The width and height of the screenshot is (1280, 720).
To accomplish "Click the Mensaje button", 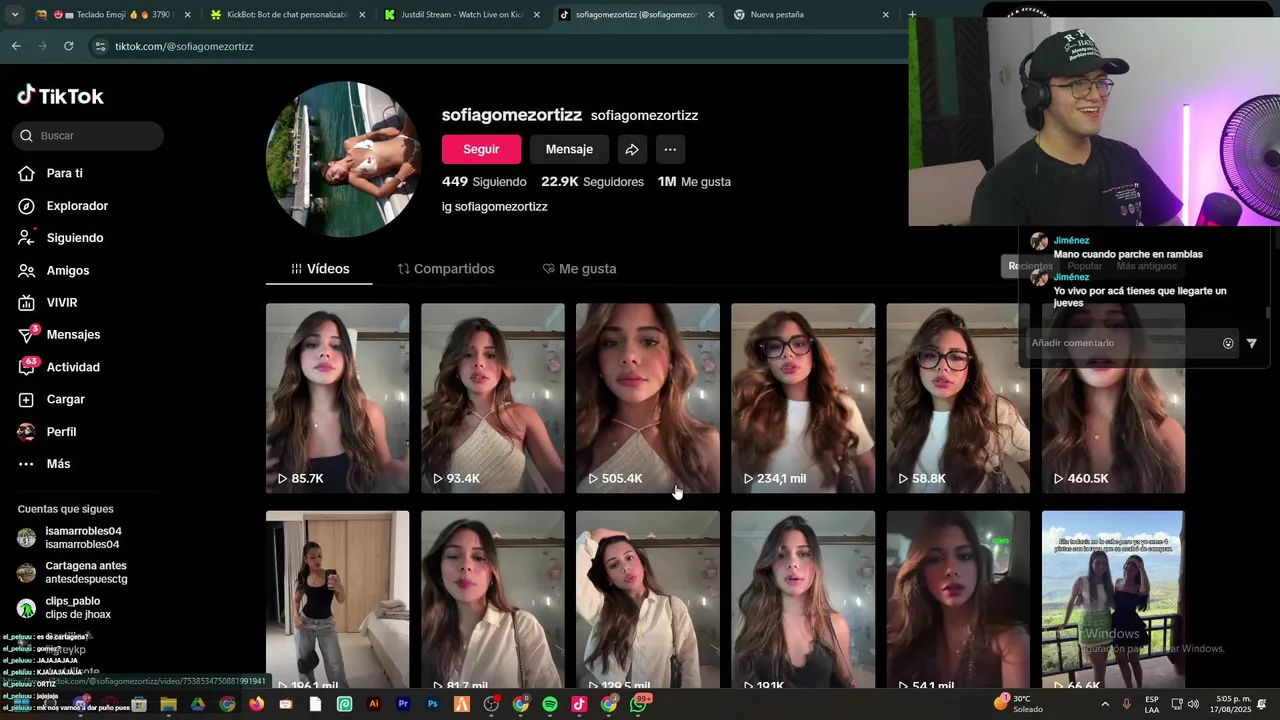I will click(569, 149).
